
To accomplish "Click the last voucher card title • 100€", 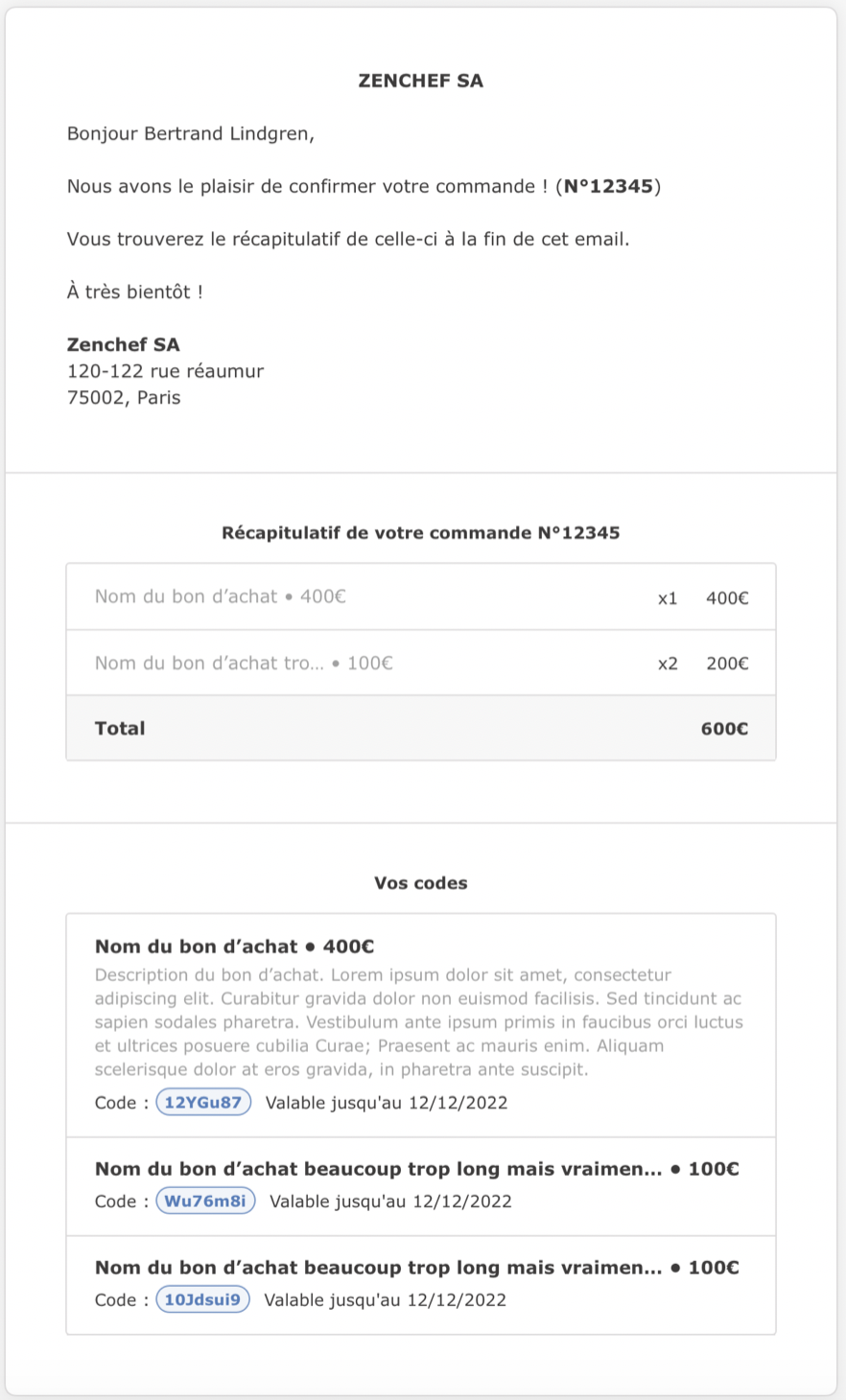I will pyautogui.click(x=417, y=1268).
